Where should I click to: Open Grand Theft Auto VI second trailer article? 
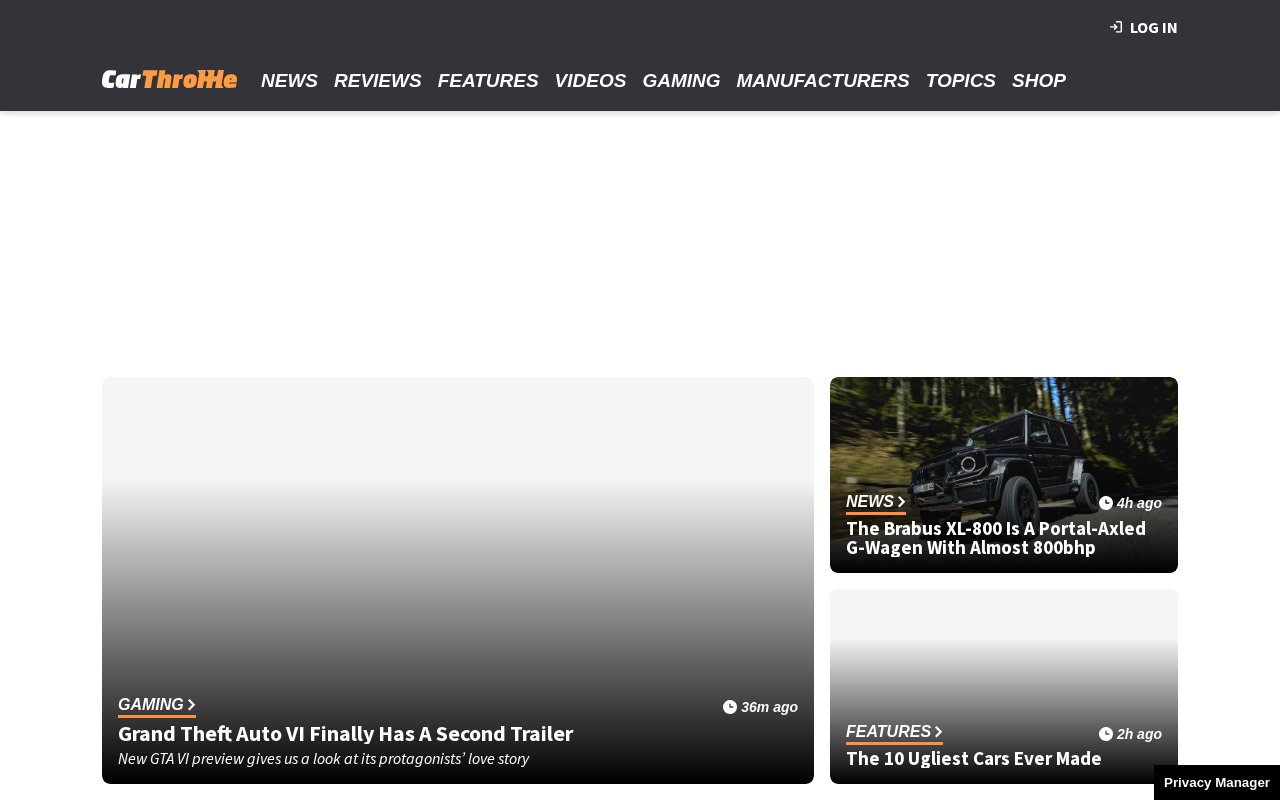(345, 733)
